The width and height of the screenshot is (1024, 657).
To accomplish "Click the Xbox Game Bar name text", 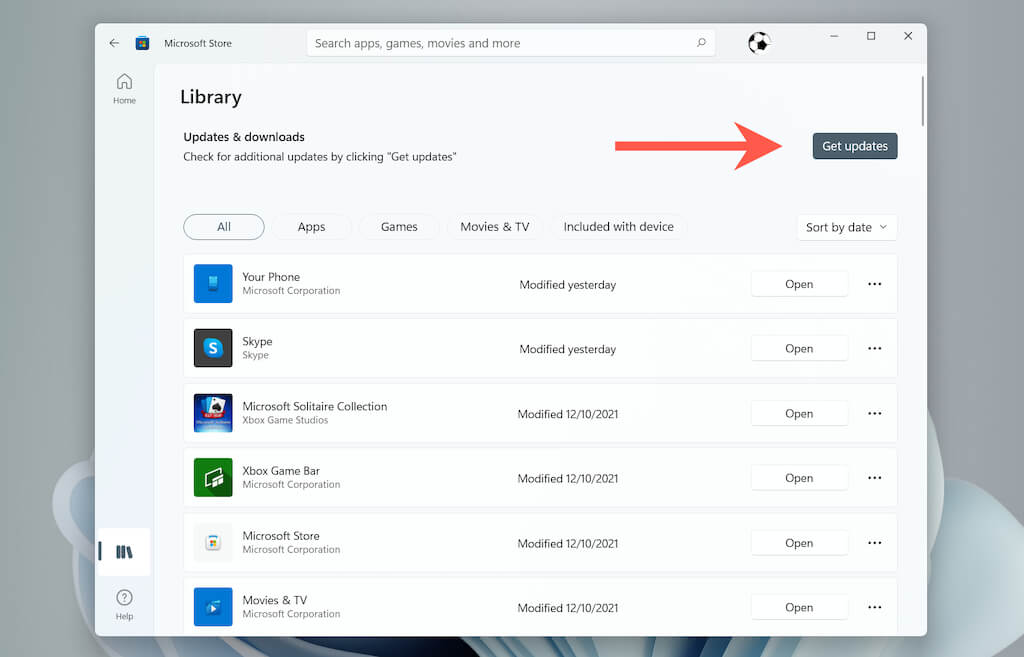I will click(x=281, y=471).
